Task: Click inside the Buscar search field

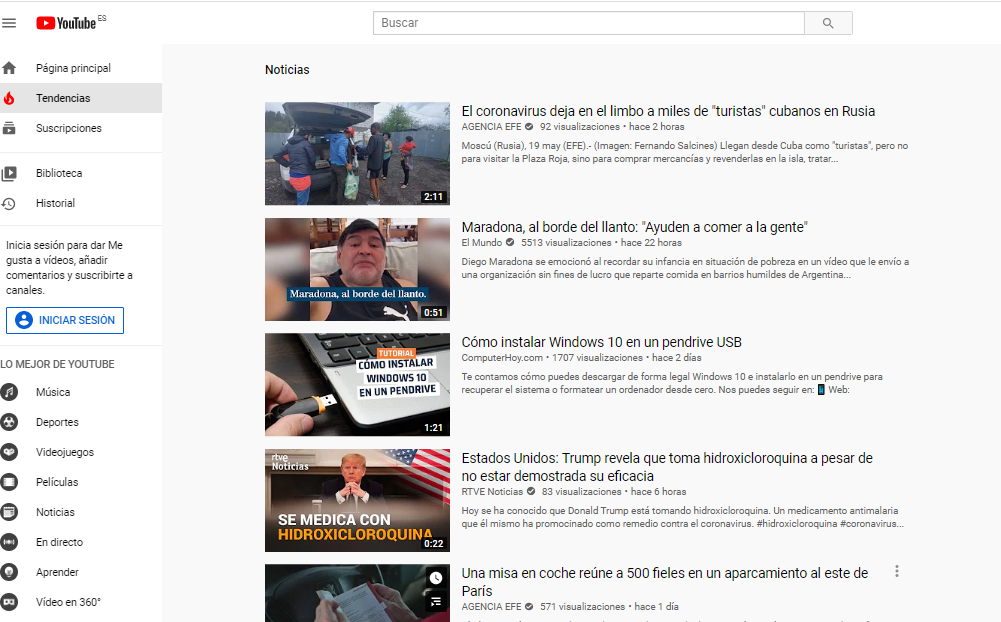Action: coord(588,23)
